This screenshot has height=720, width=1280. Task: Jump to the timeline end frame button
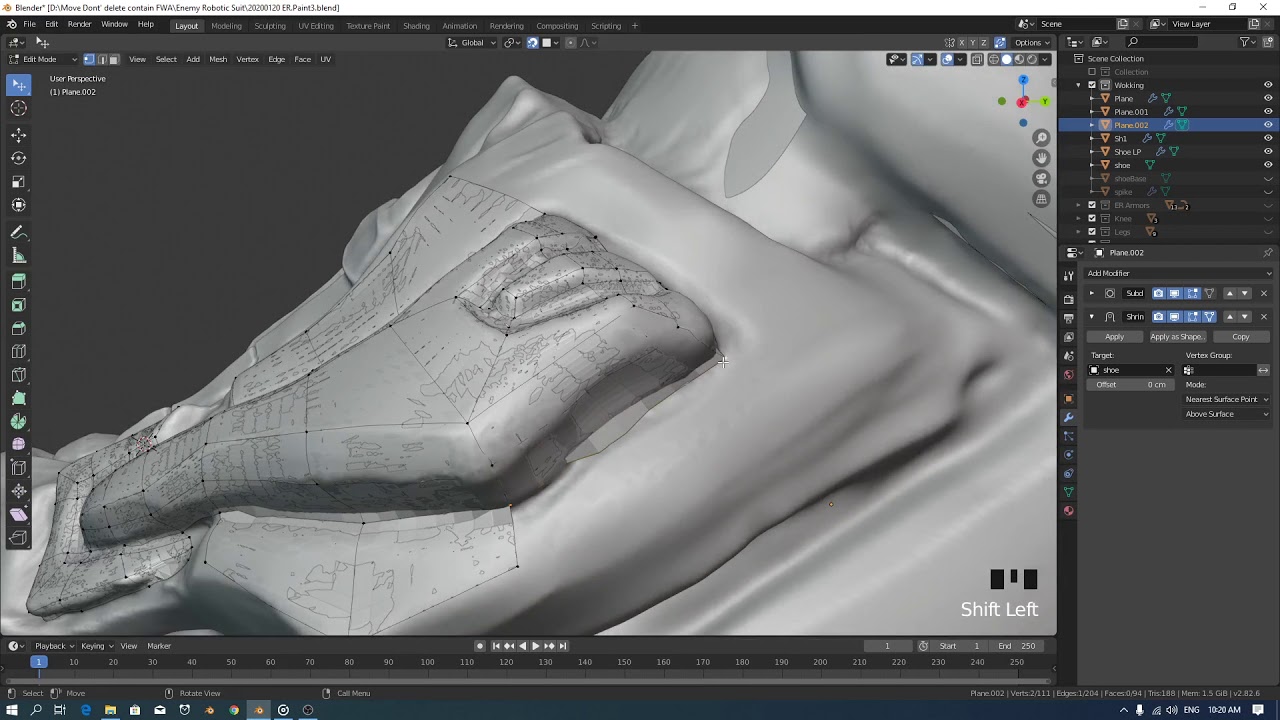click(x=563, y=646)
